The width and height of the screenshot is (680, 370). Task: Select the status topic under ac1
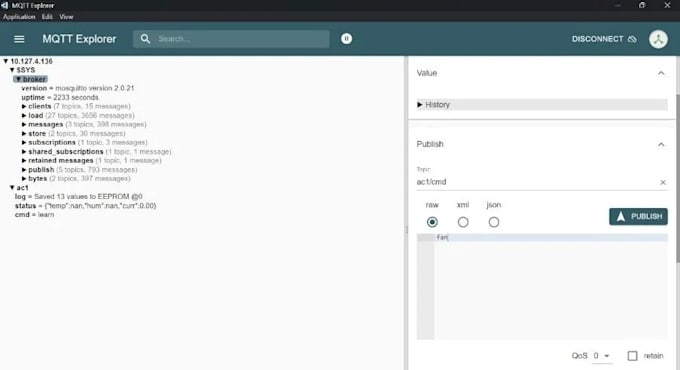[x=85, y=206]
